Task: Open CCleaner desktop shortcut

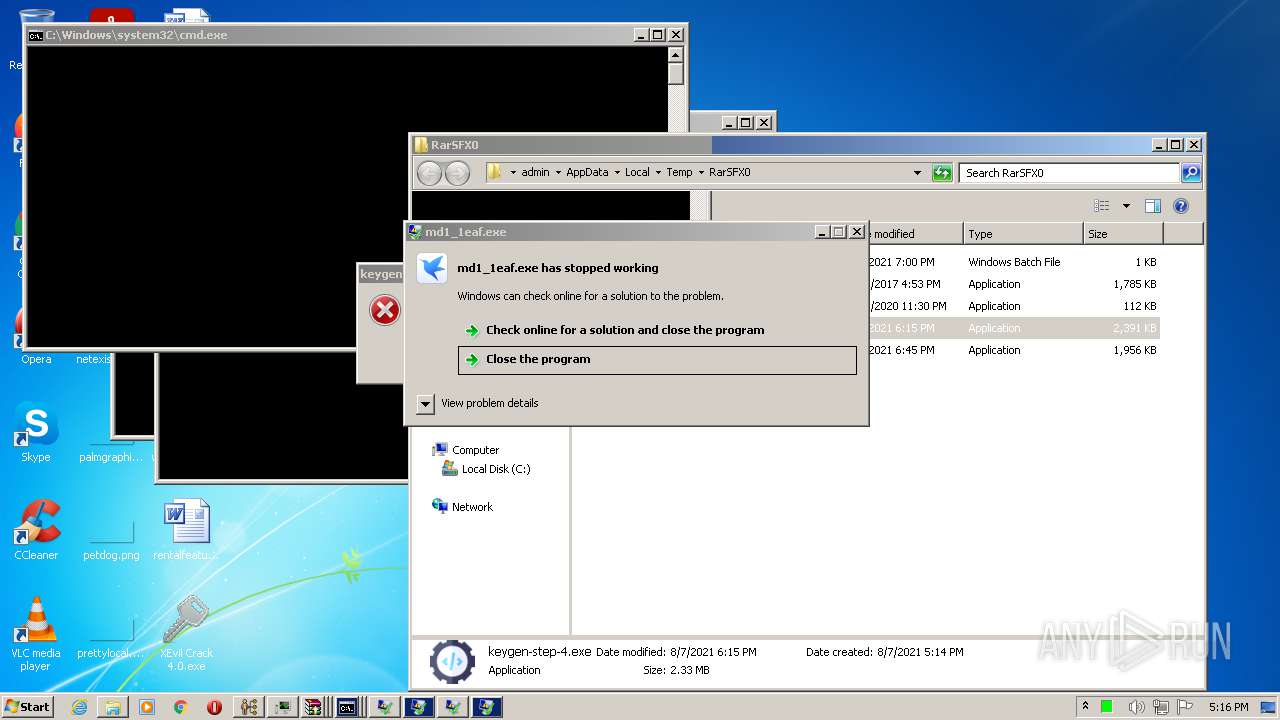Action: [x=36, y=530]
